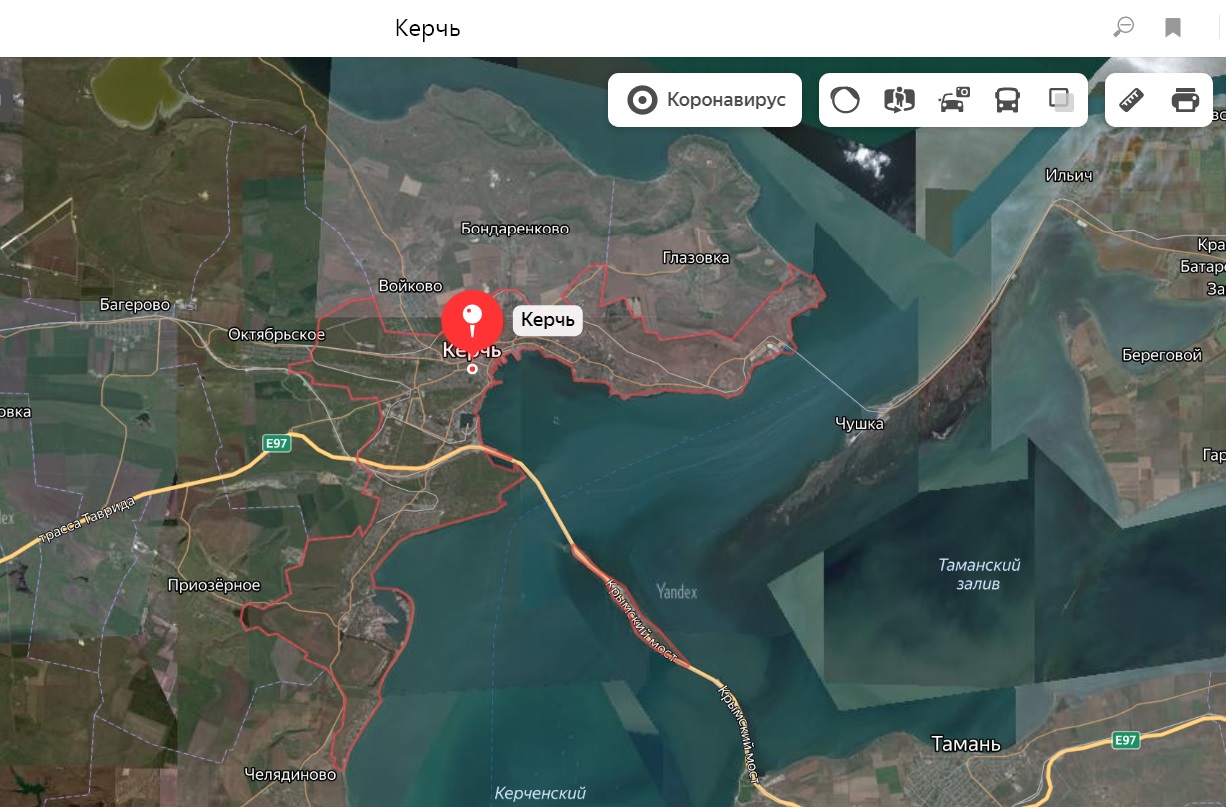Click the Керчь label beside pin
Viewport: 1226px width, 807px height.
pos(547,320)
